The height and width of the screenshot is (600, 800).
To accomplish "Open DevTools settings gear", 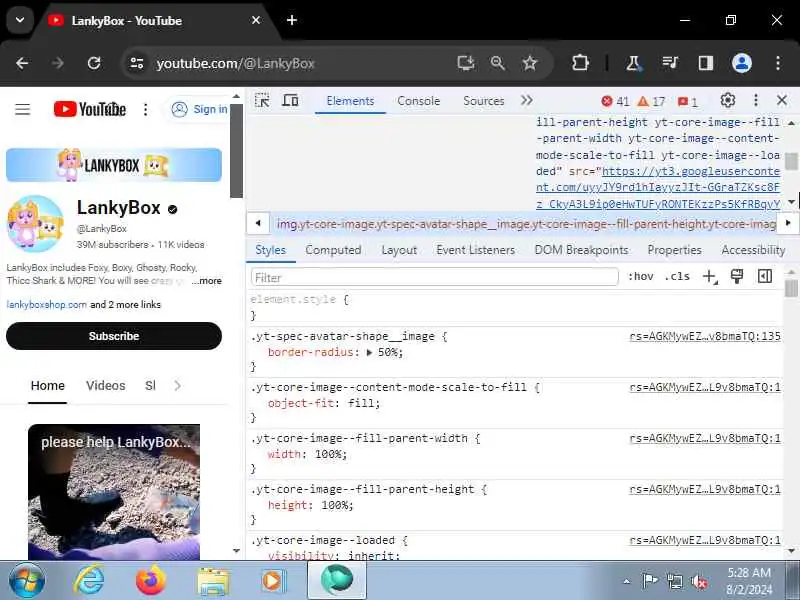I will pos(728,101).
